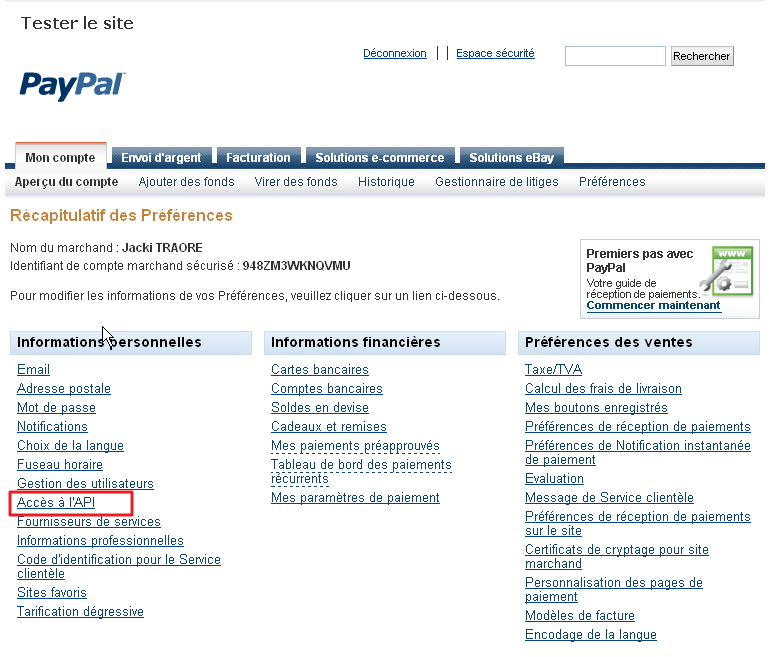Open the Taxe/TVA preferences link

click(x=553, y=370)
